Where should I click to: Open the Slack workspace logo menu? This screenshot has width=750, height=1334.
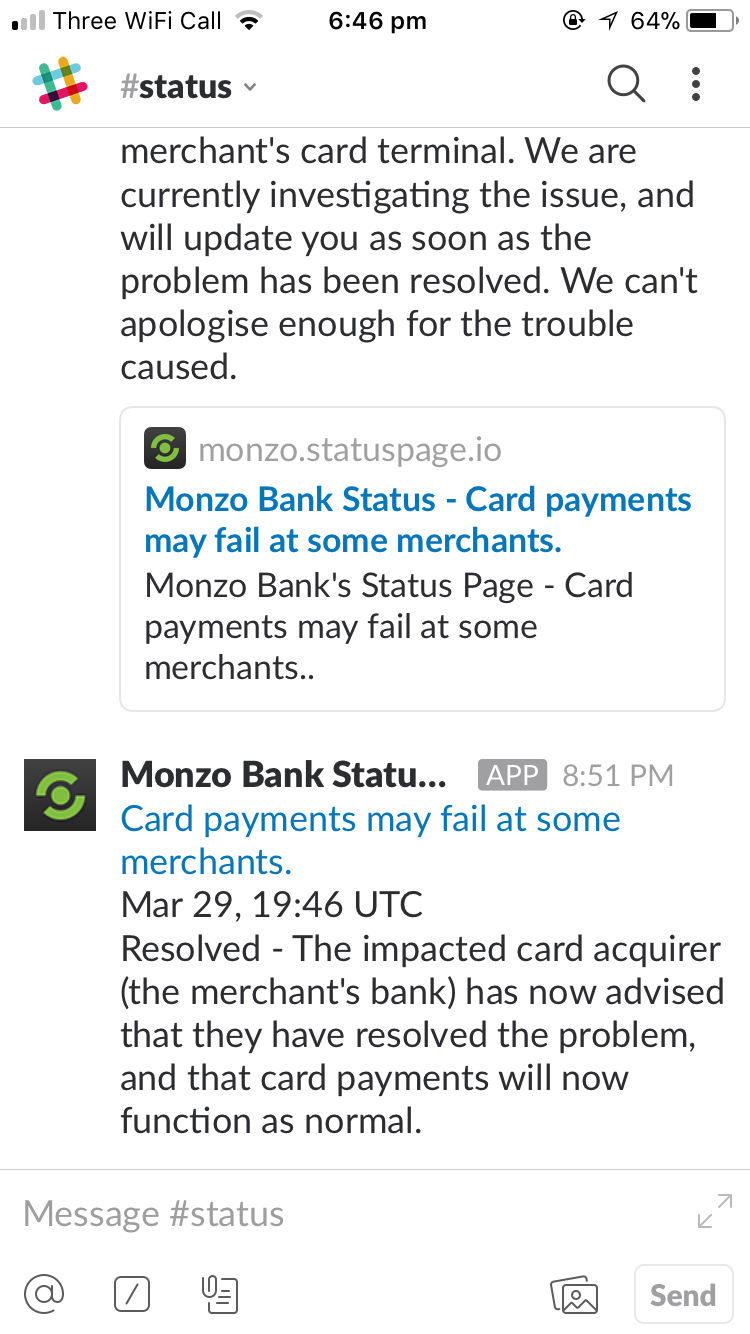click(x=60, y=84)
